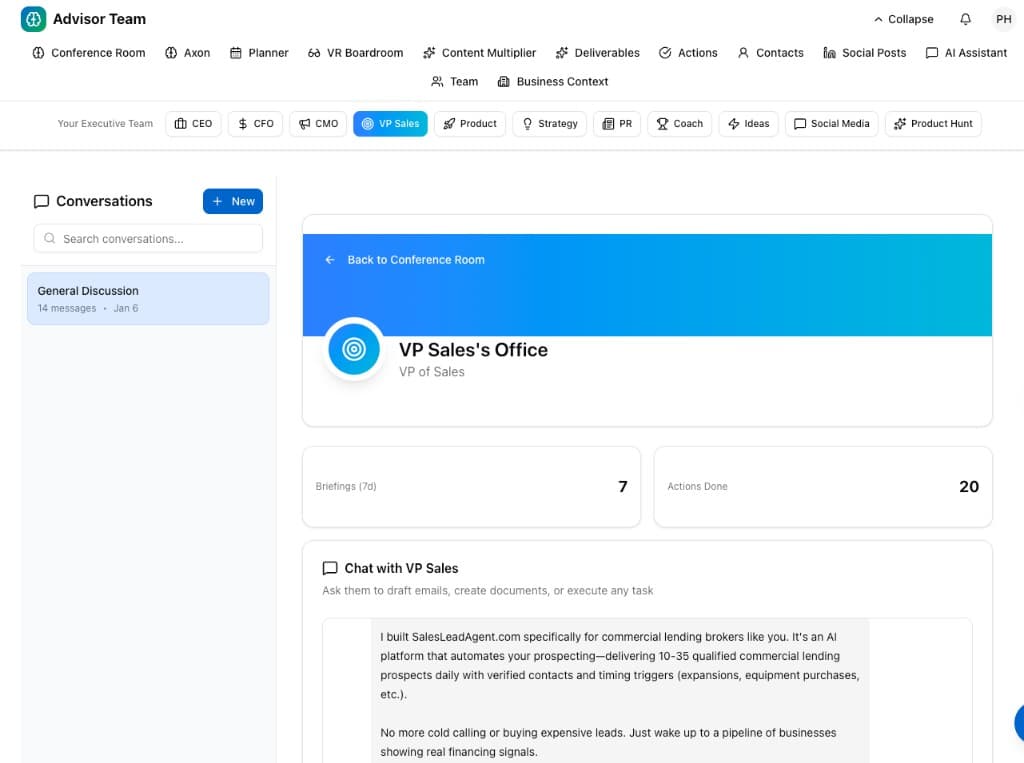Click the VP of Sales subtitle
Image resolution: width=1024 pixels, height=763 pixels.
click(432, 372)
